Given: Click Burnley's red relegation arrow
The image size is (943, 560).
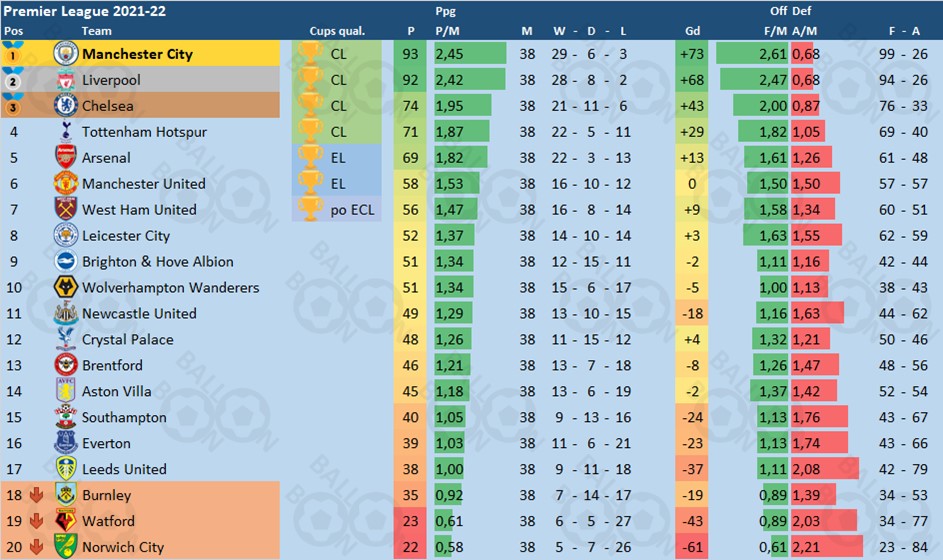Looking at the screenshot, I should (x=36, y=495).
